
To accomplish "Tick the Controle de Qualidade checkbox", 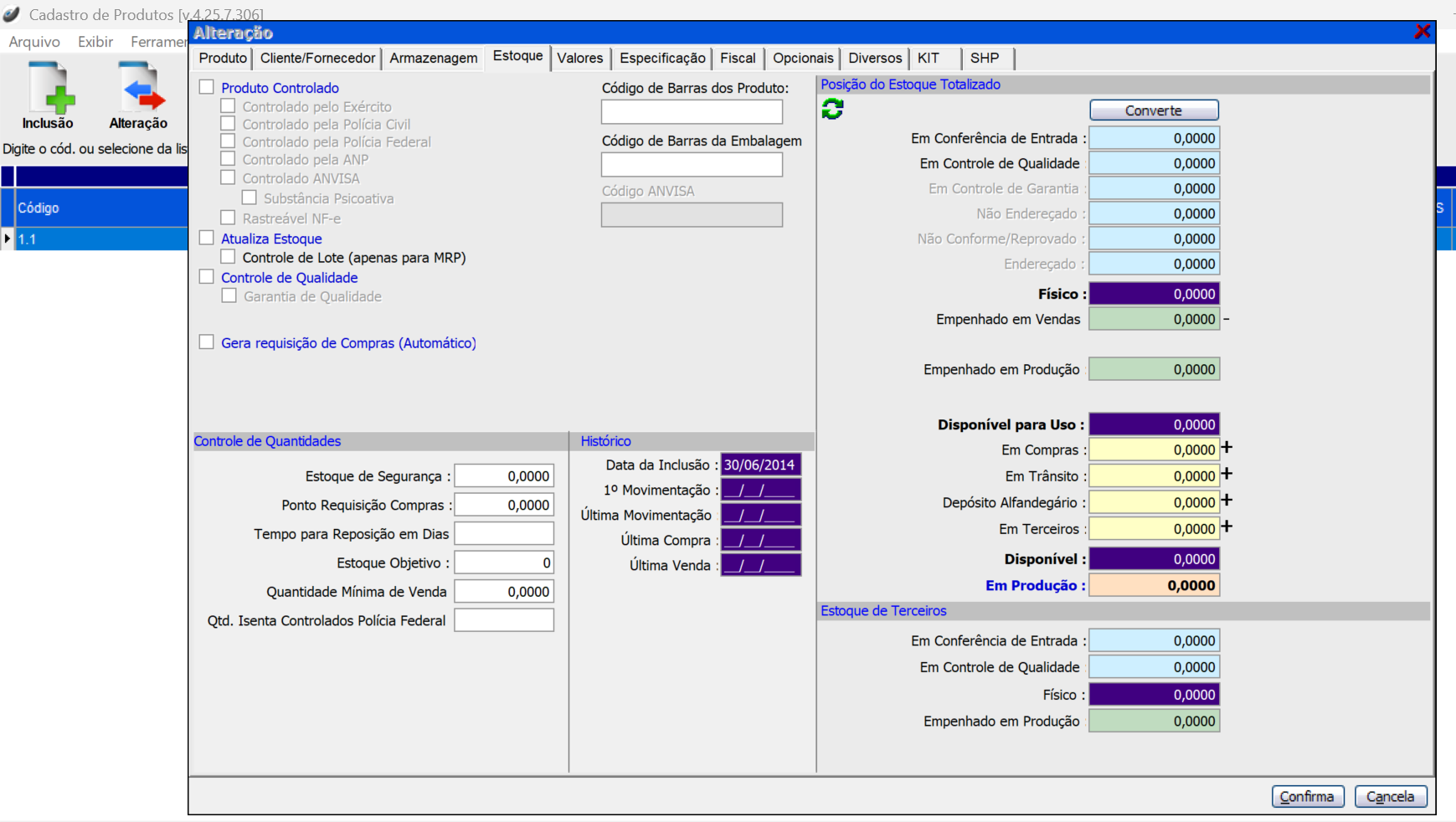I will pyautogui.click(x=207, y=277).
